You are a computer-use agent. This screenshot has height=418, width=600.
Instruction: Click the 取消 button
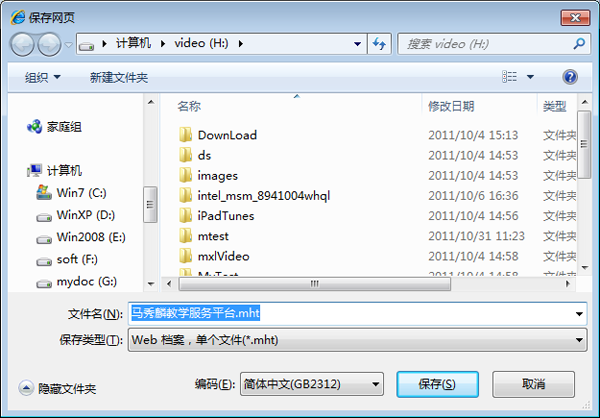click(x=533, y=384)
